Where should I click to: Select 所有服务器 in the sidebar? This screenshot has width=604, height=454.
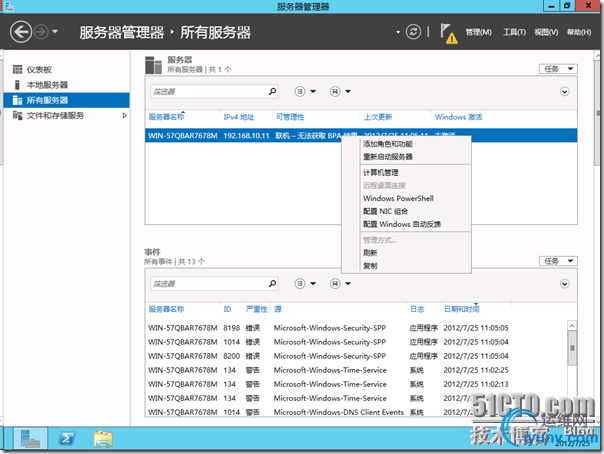pos(66,100)
